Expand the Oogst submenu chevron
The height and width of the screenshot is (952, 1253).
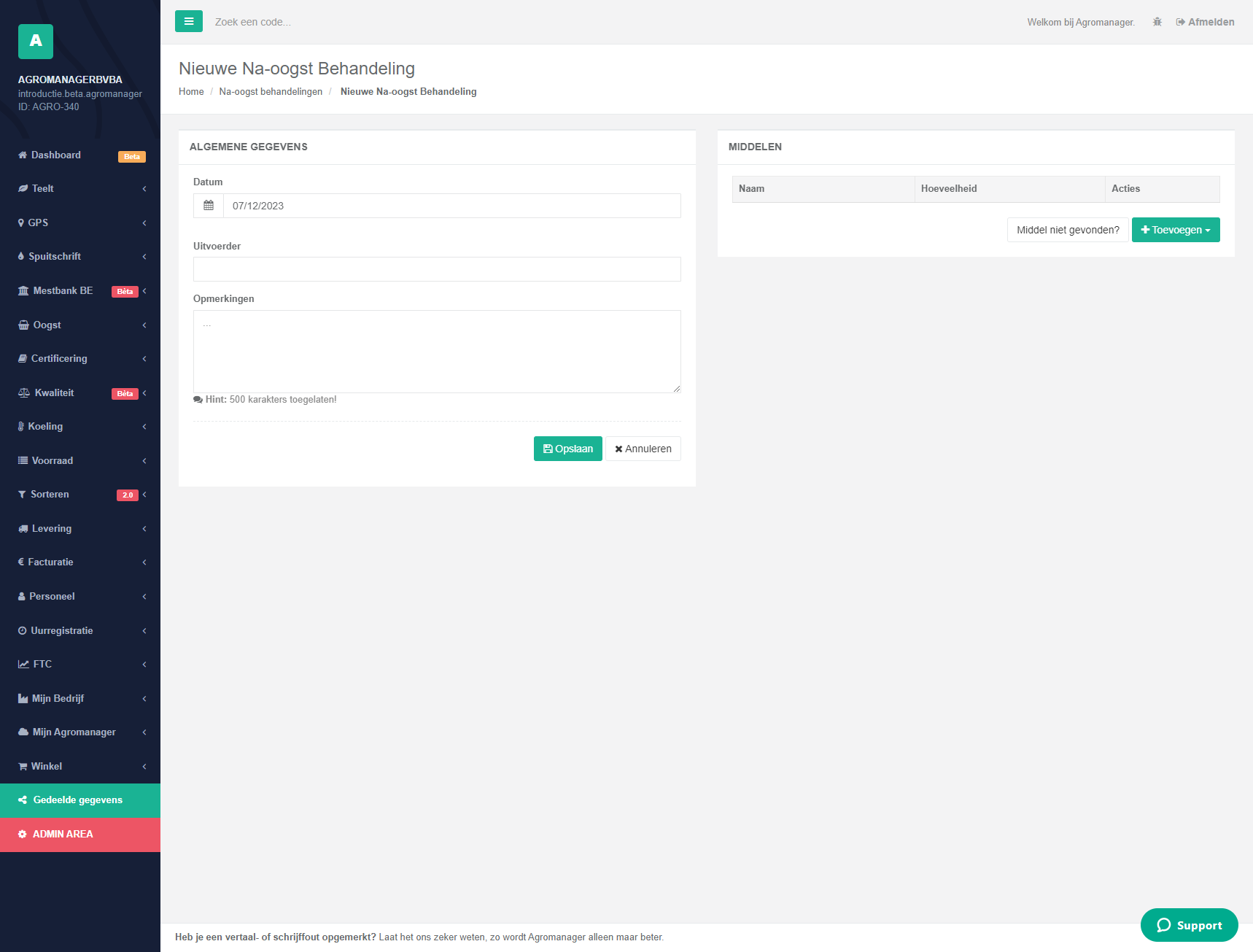tap(144, 325)
